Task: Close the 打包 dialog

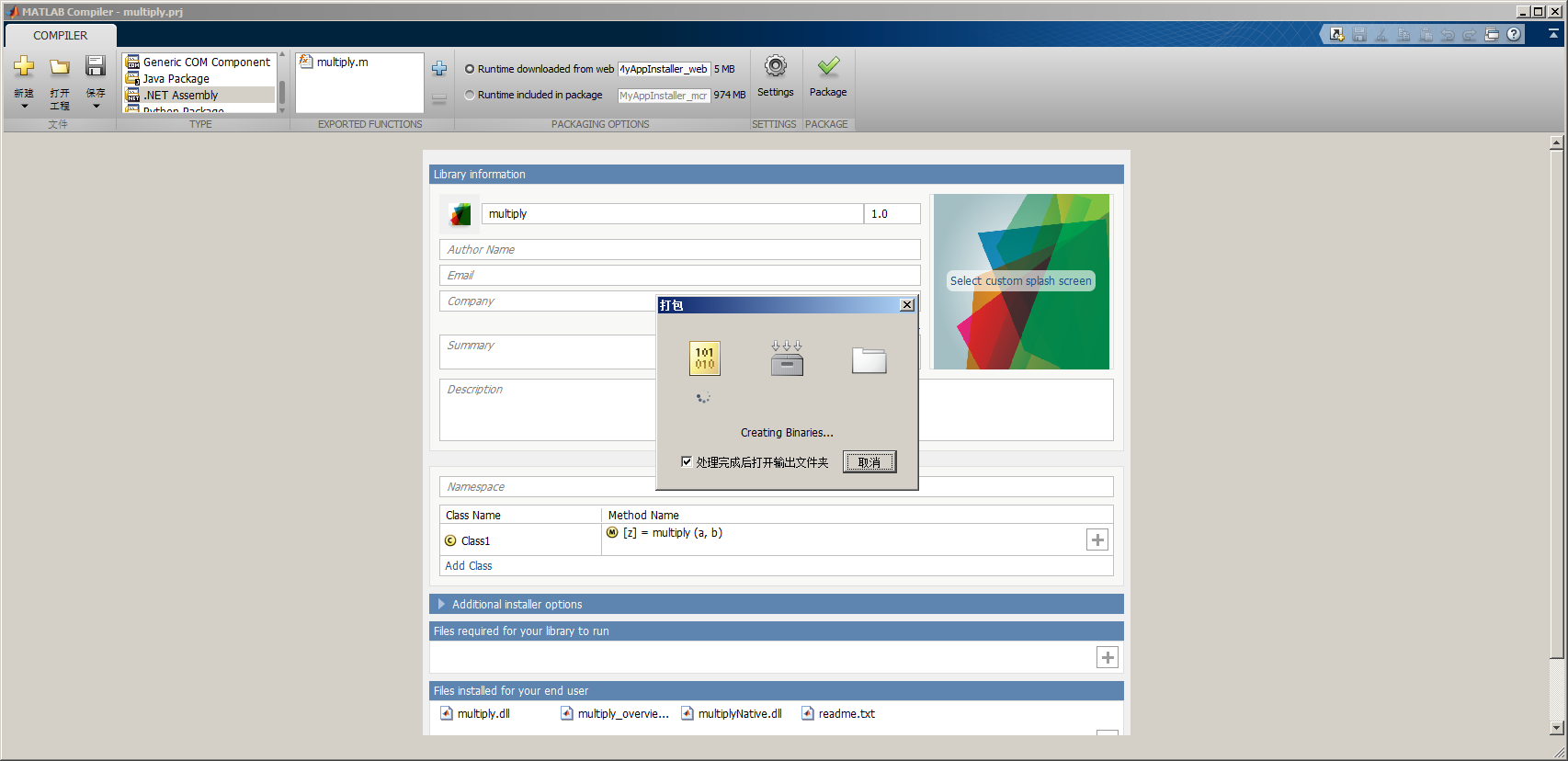Action: (x=907, y=304)
